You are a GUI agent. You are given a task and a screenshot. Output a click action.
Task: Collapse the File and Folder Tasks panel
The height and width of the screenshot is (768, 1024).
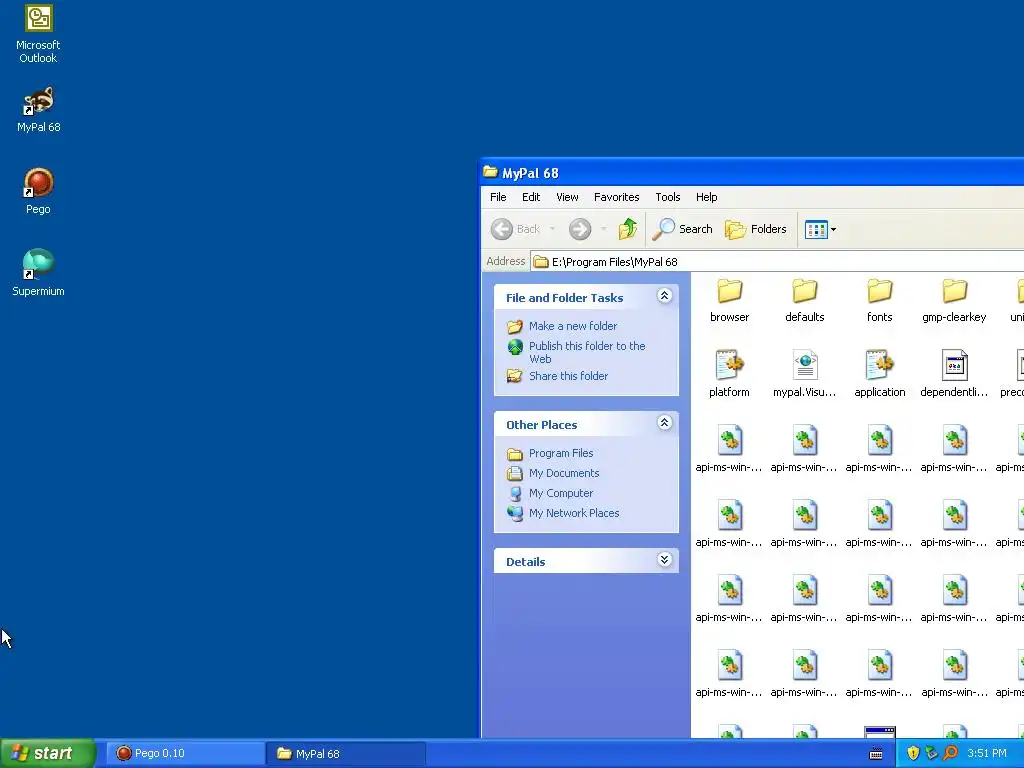(664, 296)
